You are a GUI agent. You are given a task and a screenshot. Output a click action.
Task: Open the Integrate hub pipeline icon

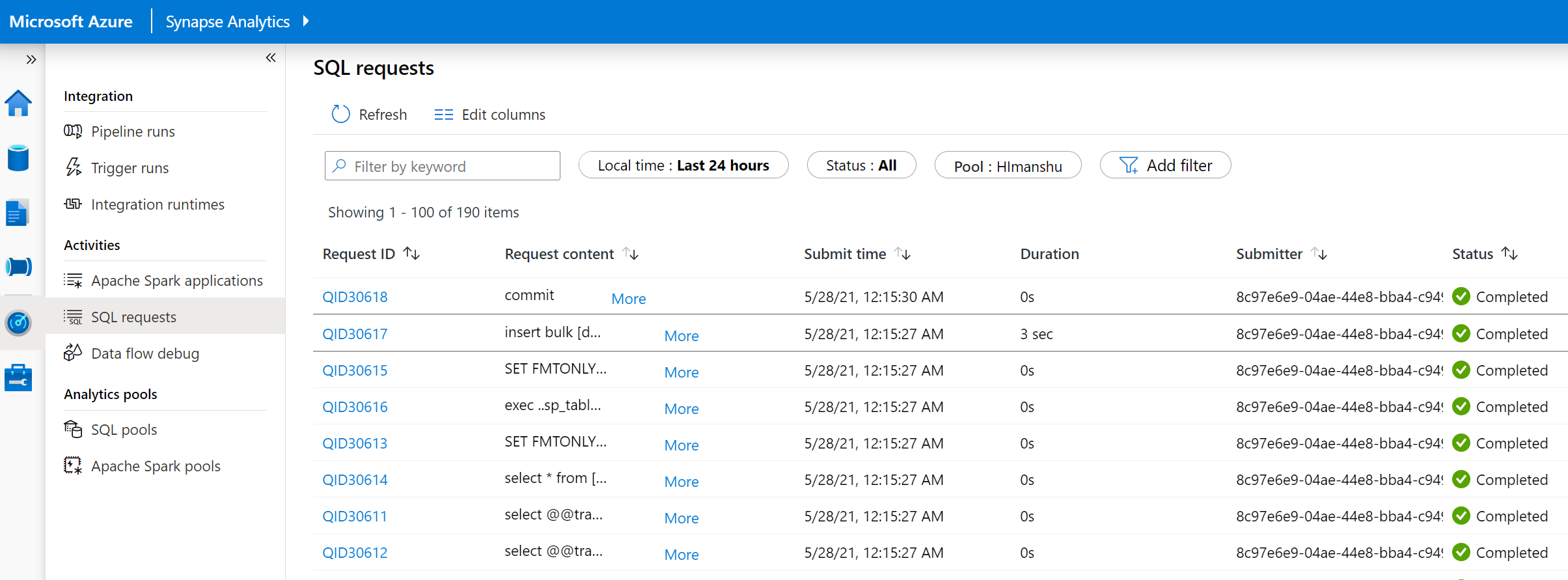coord(18,267)
